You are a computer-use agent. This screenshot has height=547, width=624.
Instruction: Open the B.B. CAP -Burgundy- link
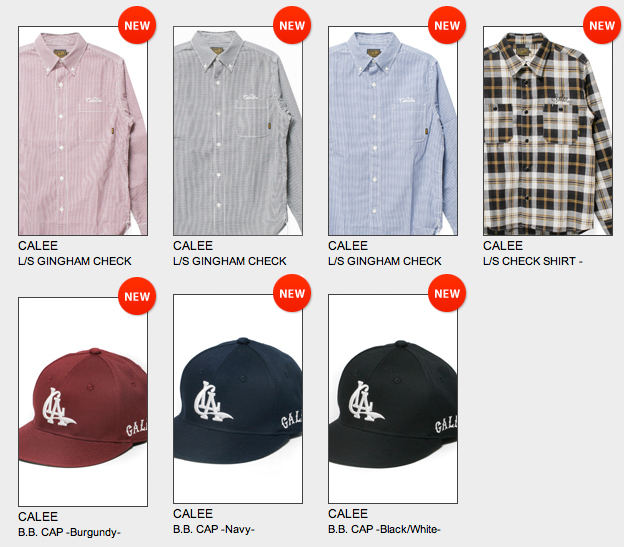tap(69, 532)
